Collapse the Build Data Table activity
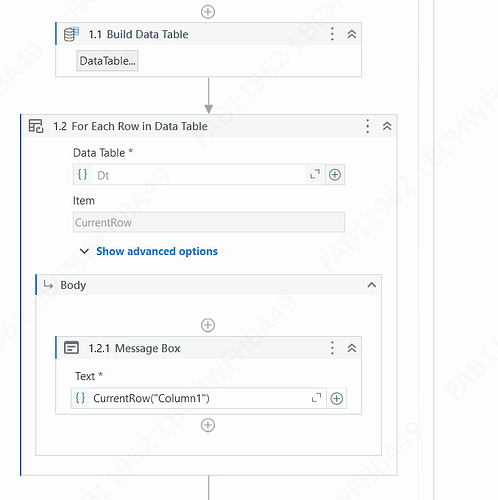Viewport: 498px width, 500px height. coord(352,34)
